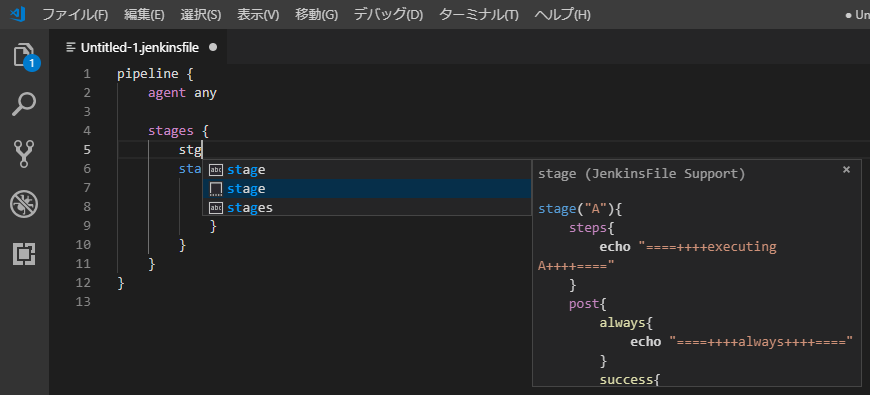Open the Debug view in activity bar

point(24,204)
